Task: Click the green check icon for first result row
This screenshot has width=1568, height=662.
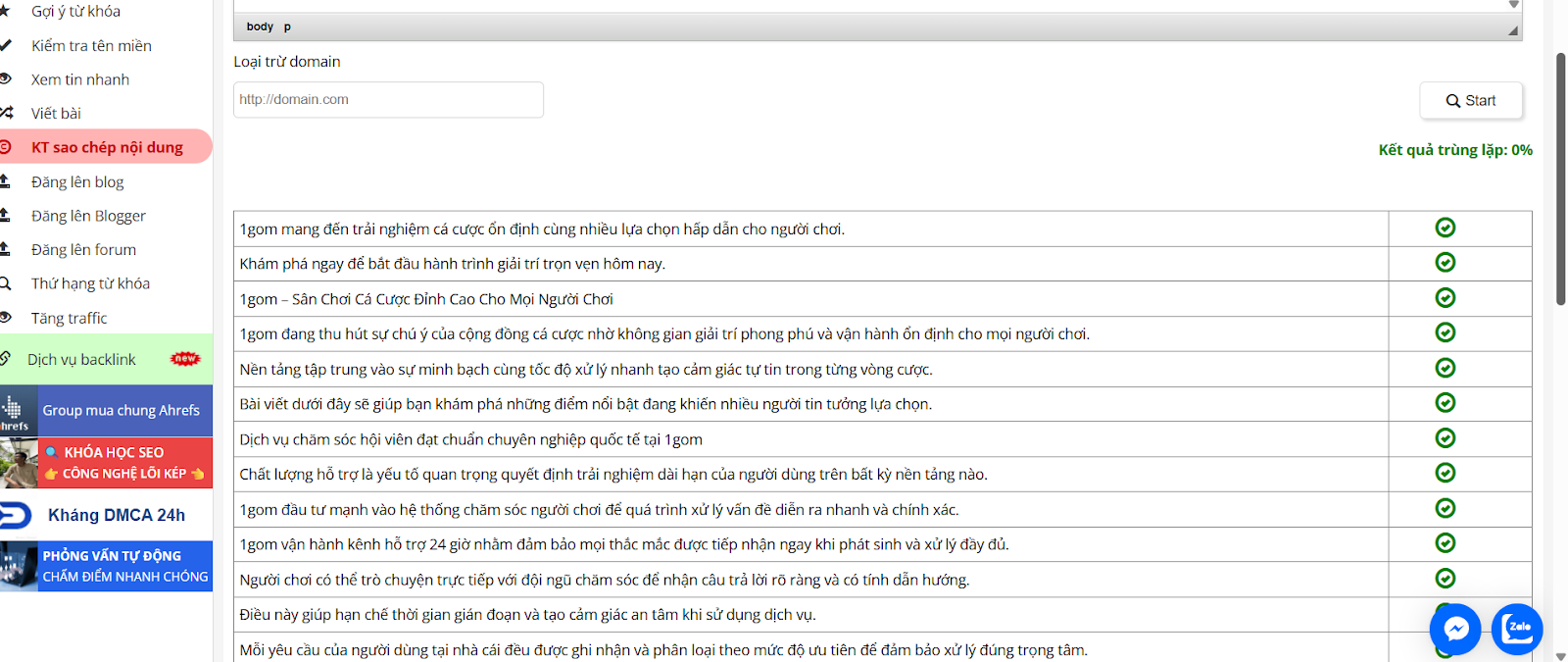Action: point(1445,228)
